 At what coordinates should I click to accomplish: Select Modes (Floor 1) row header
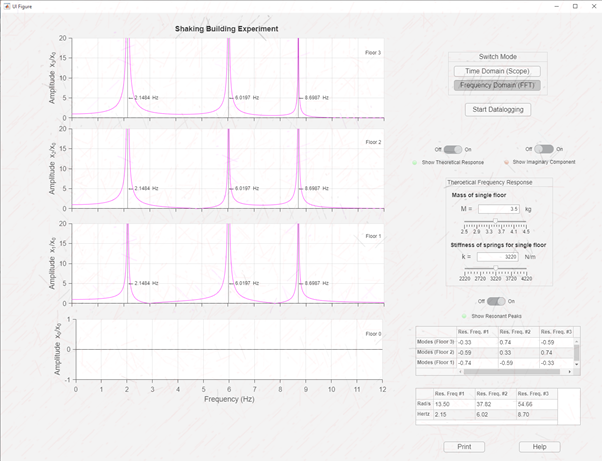(x=436, y=362)
